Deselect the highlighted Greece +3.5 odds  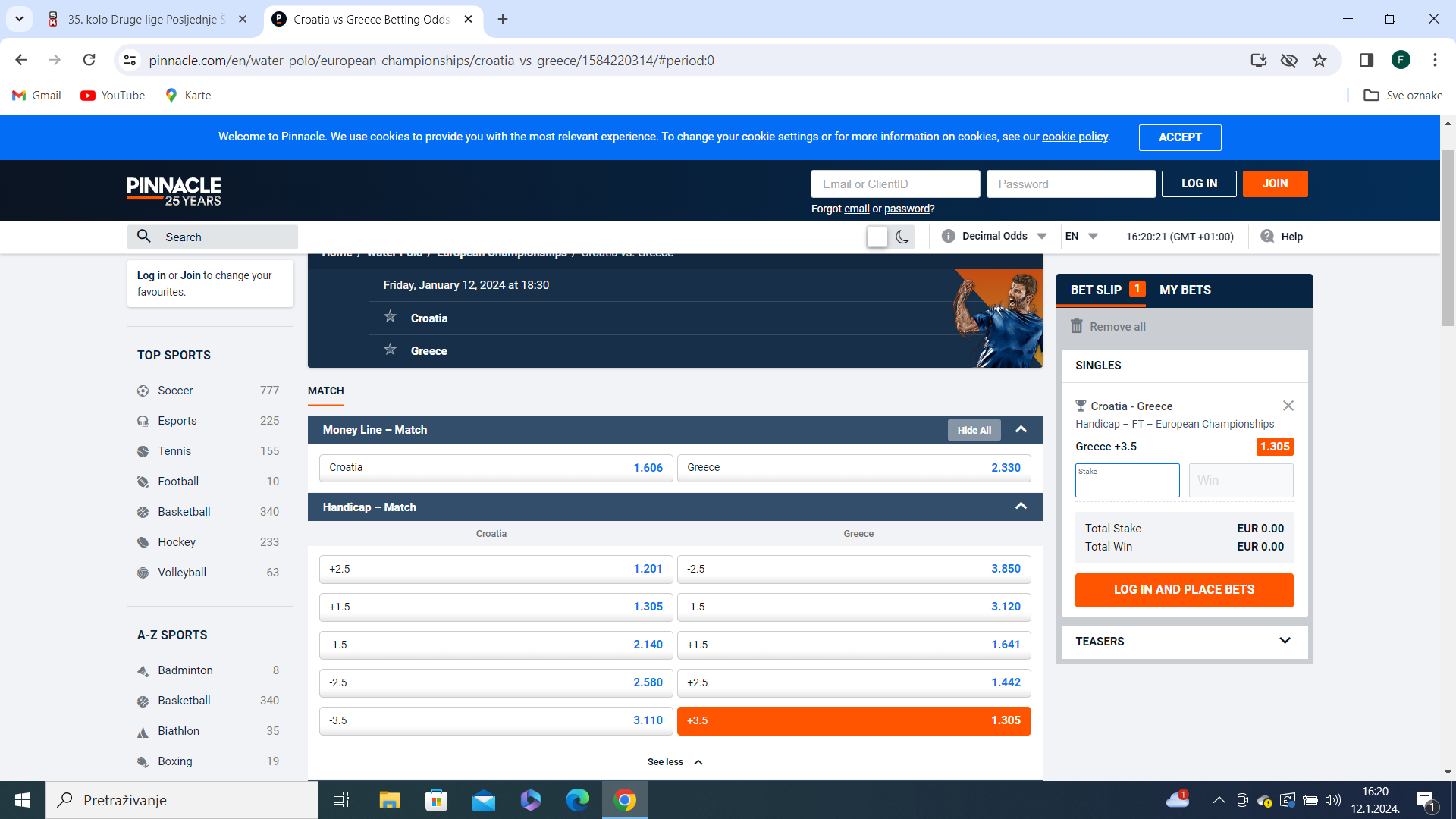point(854,720)
